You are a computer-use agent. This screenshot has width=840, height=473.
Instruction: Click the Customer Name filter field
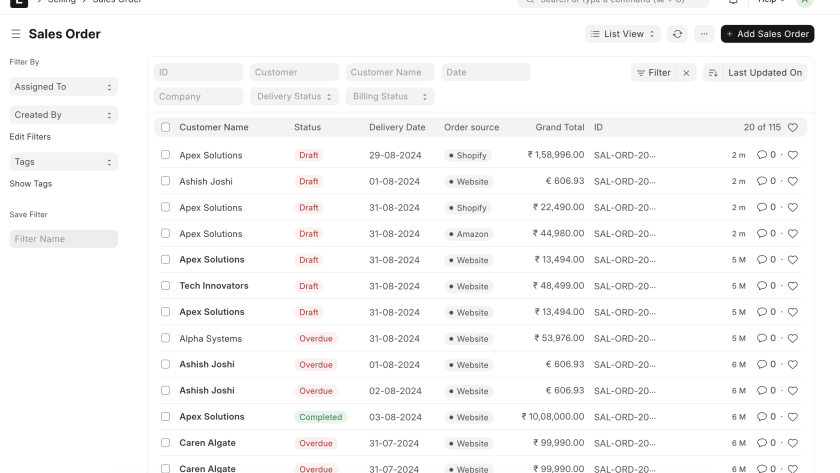pos(390,73)
